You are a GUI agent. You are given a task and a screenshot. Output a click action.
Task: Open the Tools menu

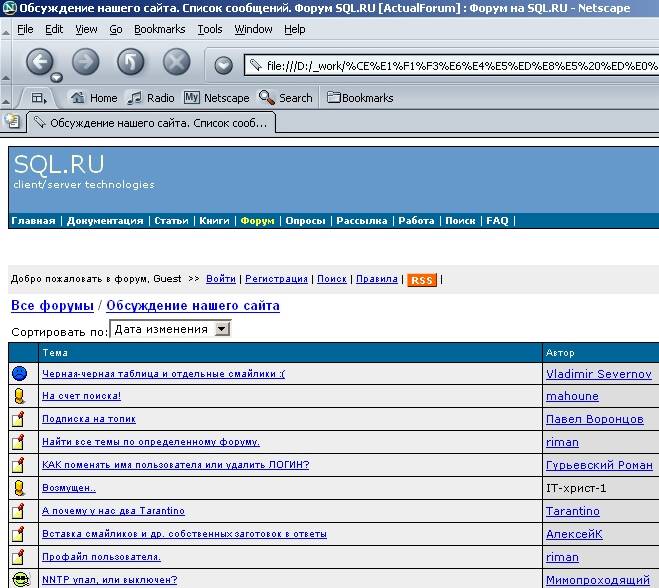click(x=210, y=29)
